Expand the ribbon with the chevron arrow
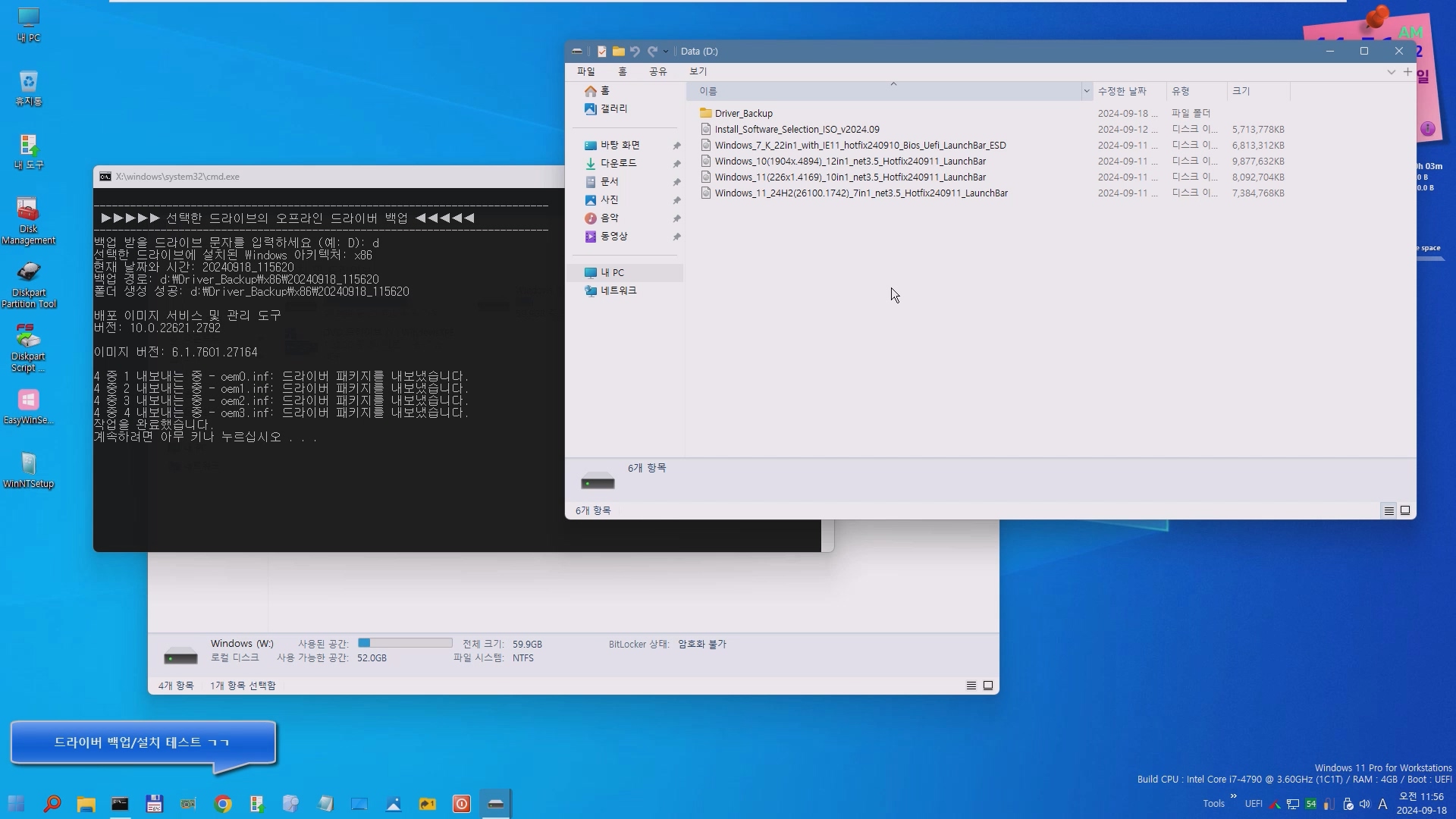Image resolution: width=1456 pixels, height=819 pixels. (x=1391, y=72)
